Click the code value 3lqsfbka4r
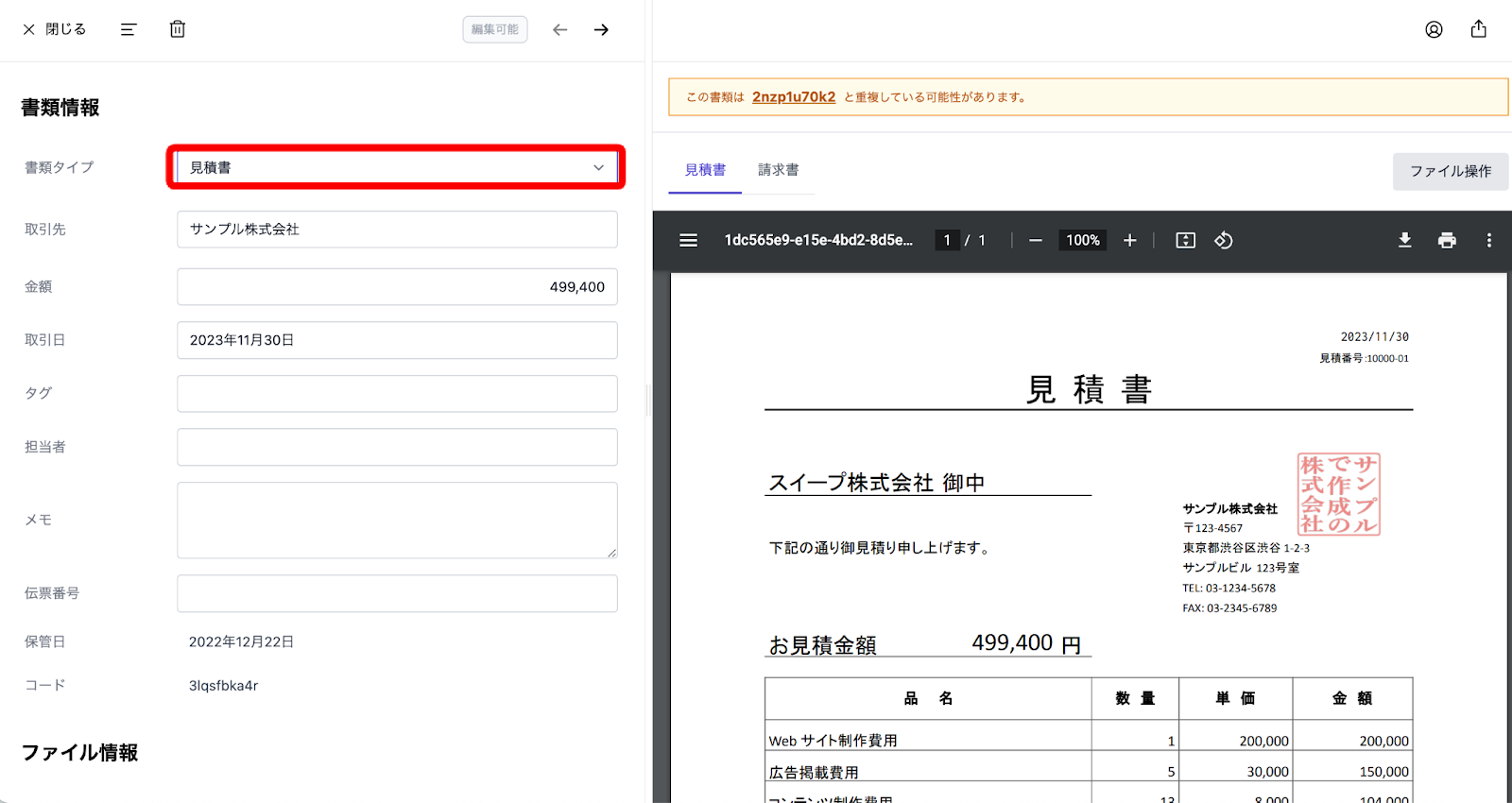 [224, 686]
